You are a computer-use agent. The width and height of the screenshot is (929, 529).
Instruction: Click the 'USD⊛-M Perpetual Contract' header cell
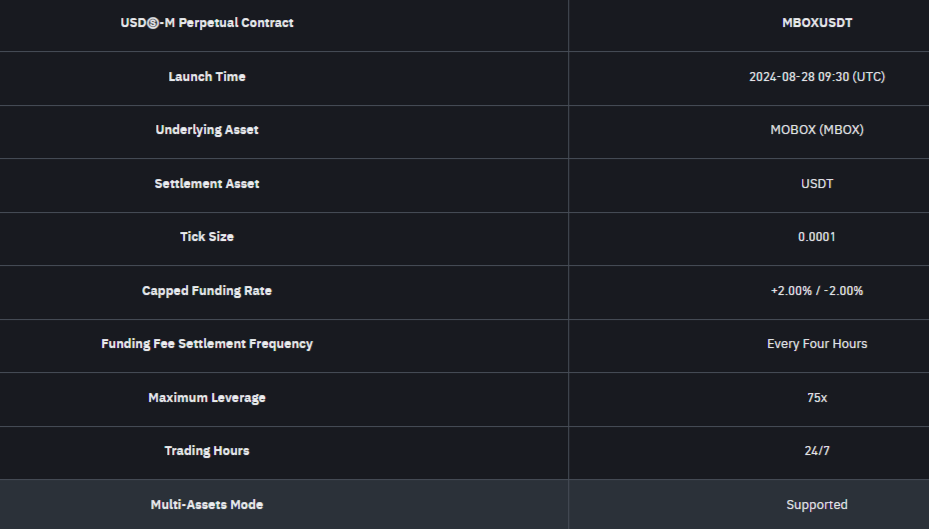click(x=207, y=23)
